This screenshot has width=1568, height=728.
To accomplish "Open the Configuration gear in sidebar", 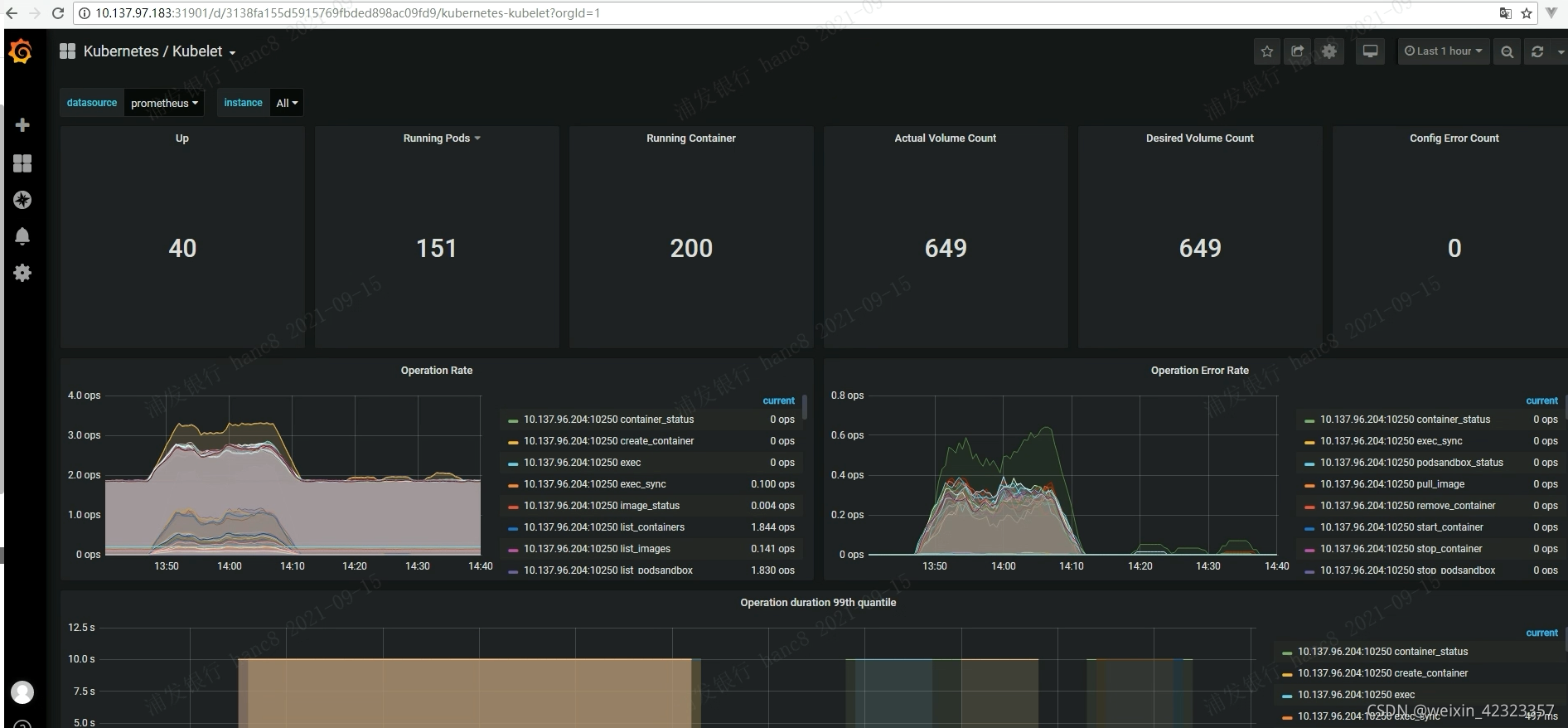I will click(22, 273).
